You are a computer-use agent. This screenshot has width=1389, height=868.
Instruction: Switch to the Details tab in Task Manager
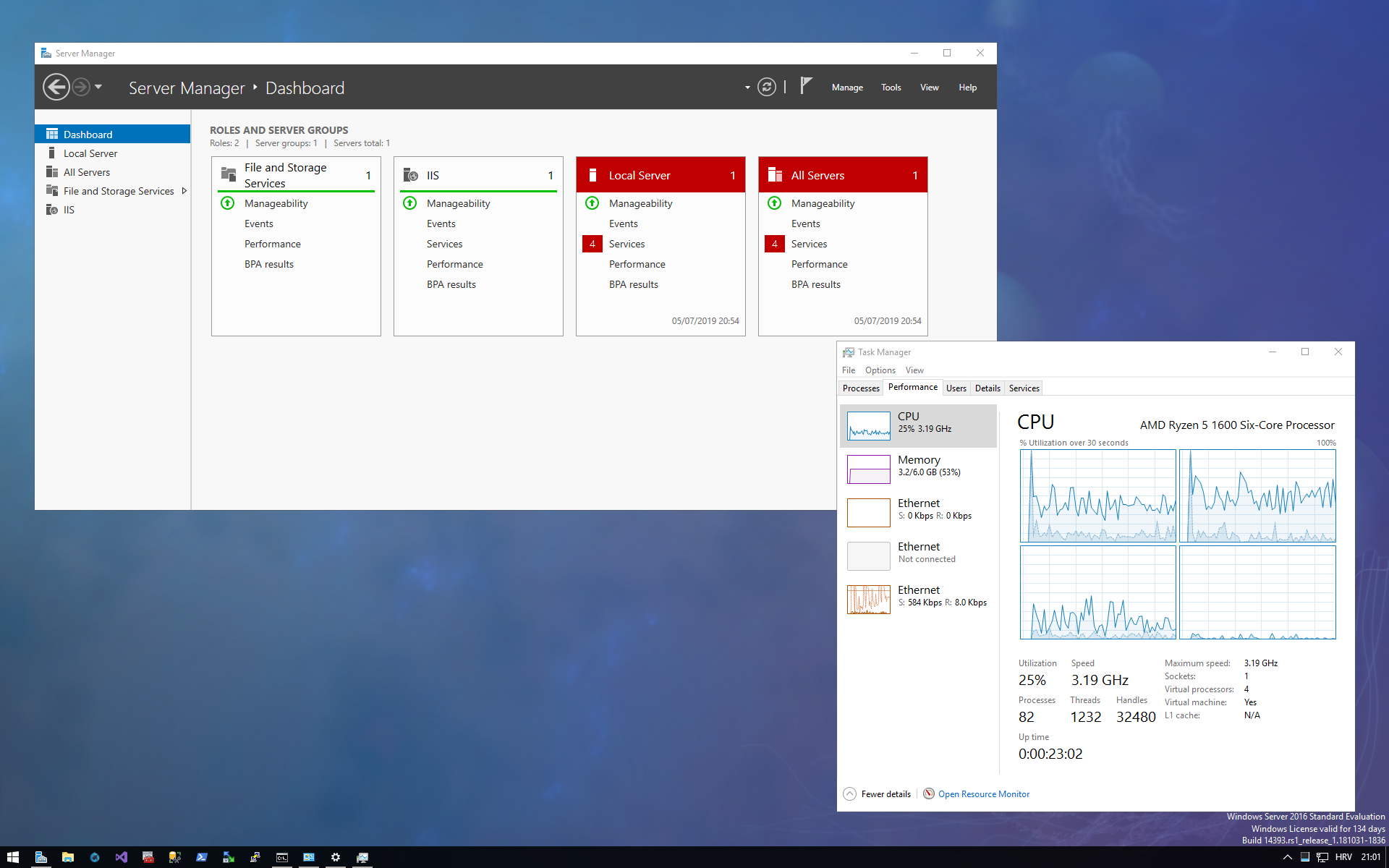(x=987, y=388)
